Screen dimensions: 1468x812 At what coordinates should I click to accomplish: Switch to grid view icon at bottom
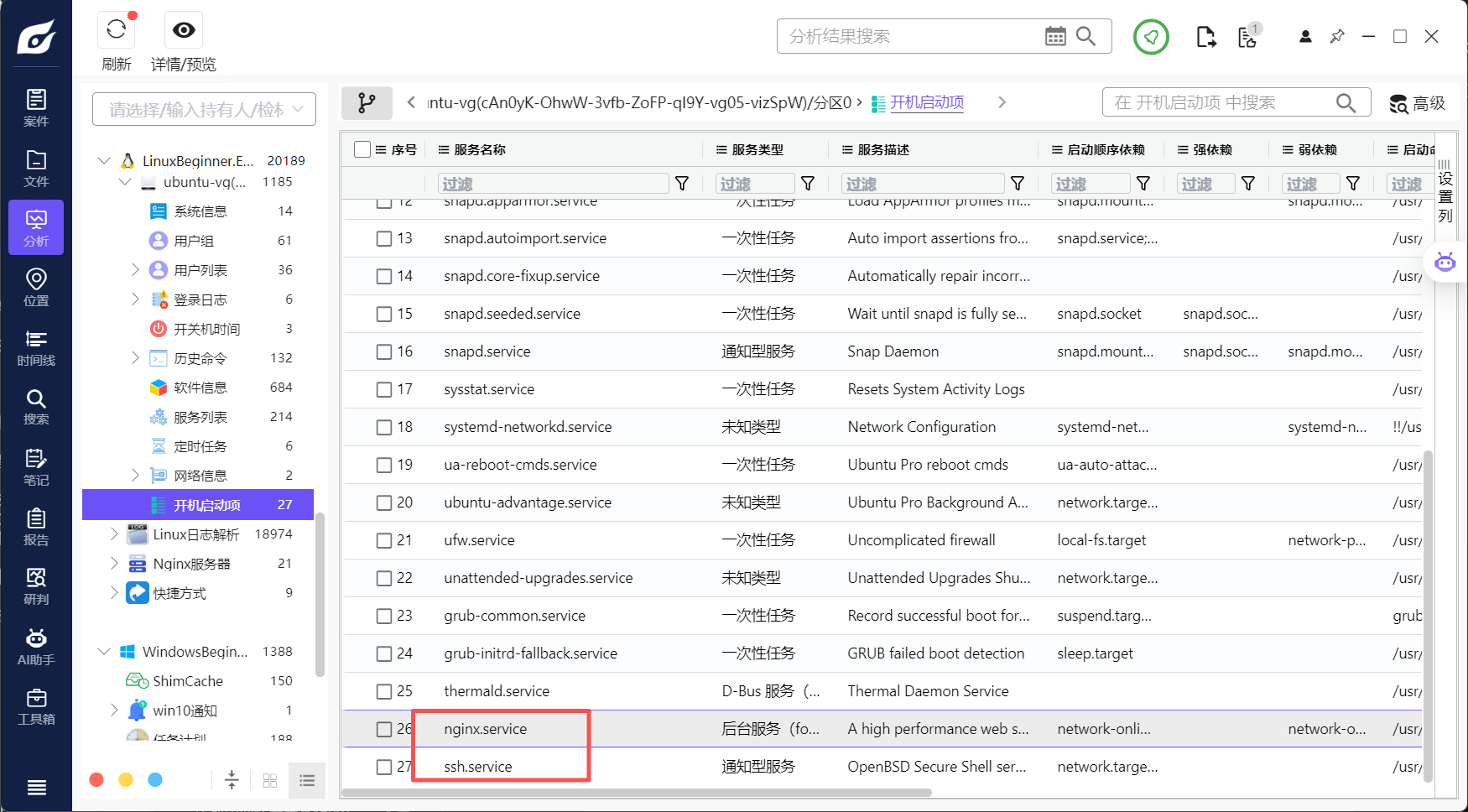[269, 780]
